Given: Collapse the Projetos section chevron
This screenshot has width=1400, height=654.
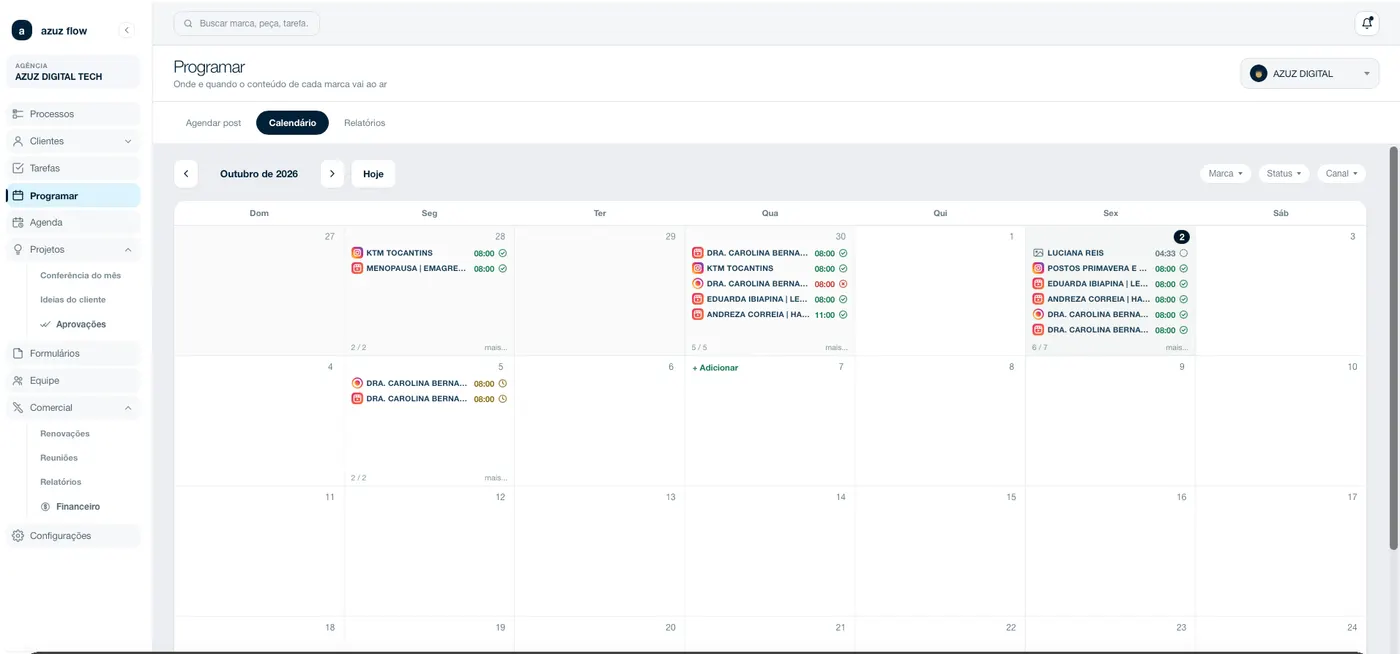Looking at the screenshot, I should pos(128,250).
